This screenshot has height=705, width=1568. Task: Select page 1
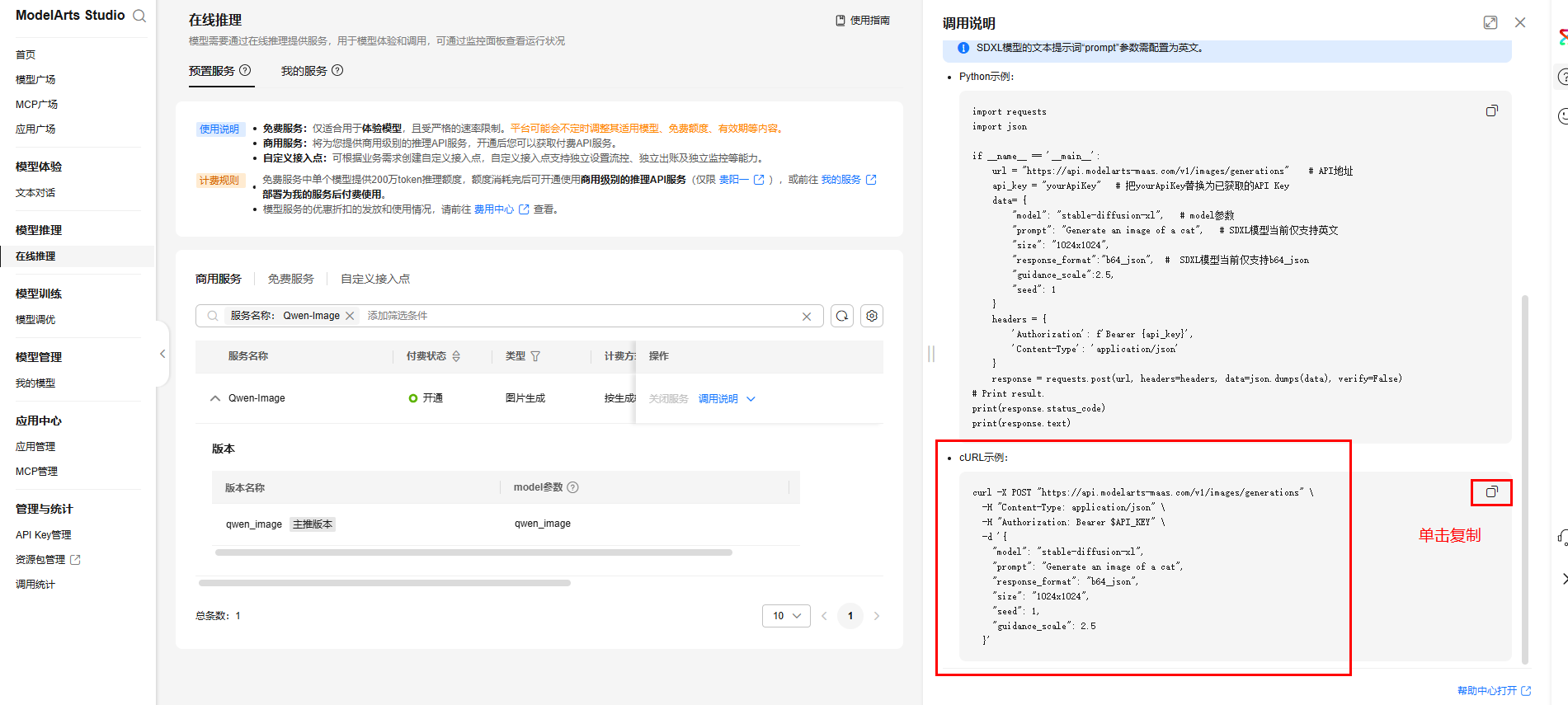pos(850,616)
